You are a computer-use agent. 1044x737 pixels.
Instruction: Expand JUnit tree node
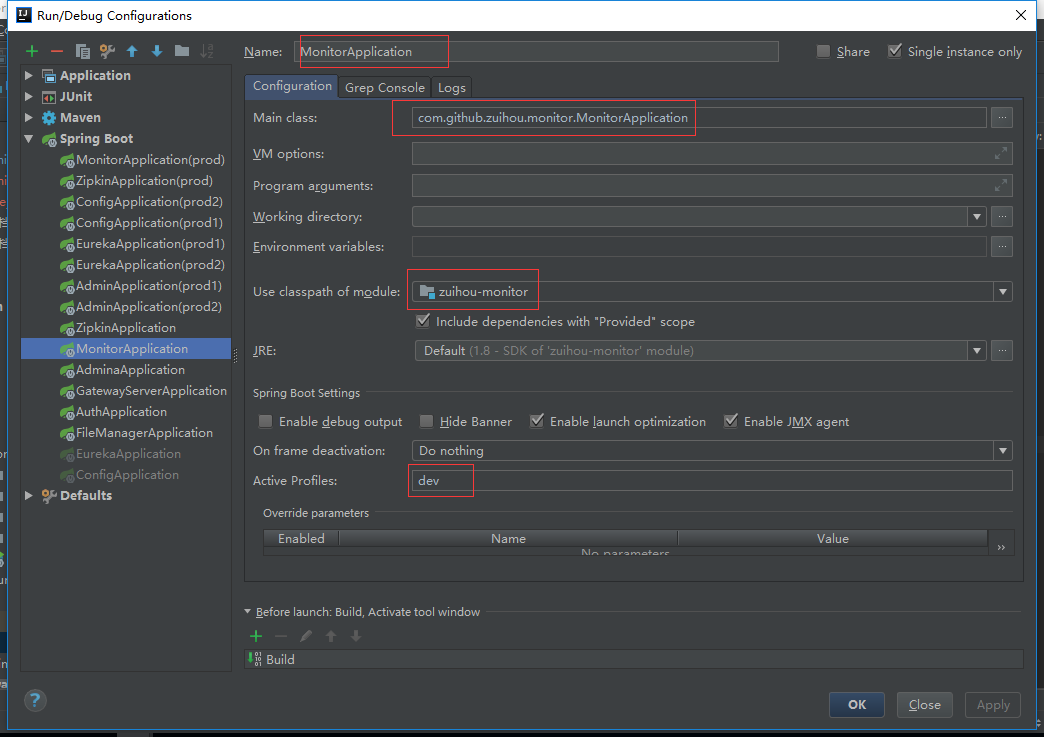tap(29, 97)
